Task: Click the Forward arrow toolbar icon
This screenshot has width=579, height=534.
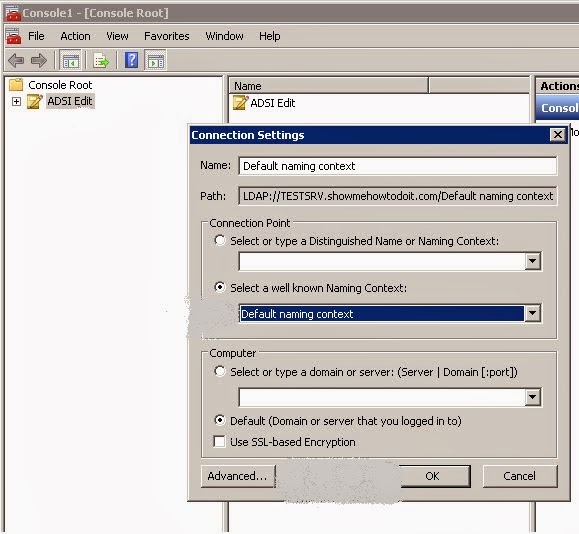Action: point(39,60)
